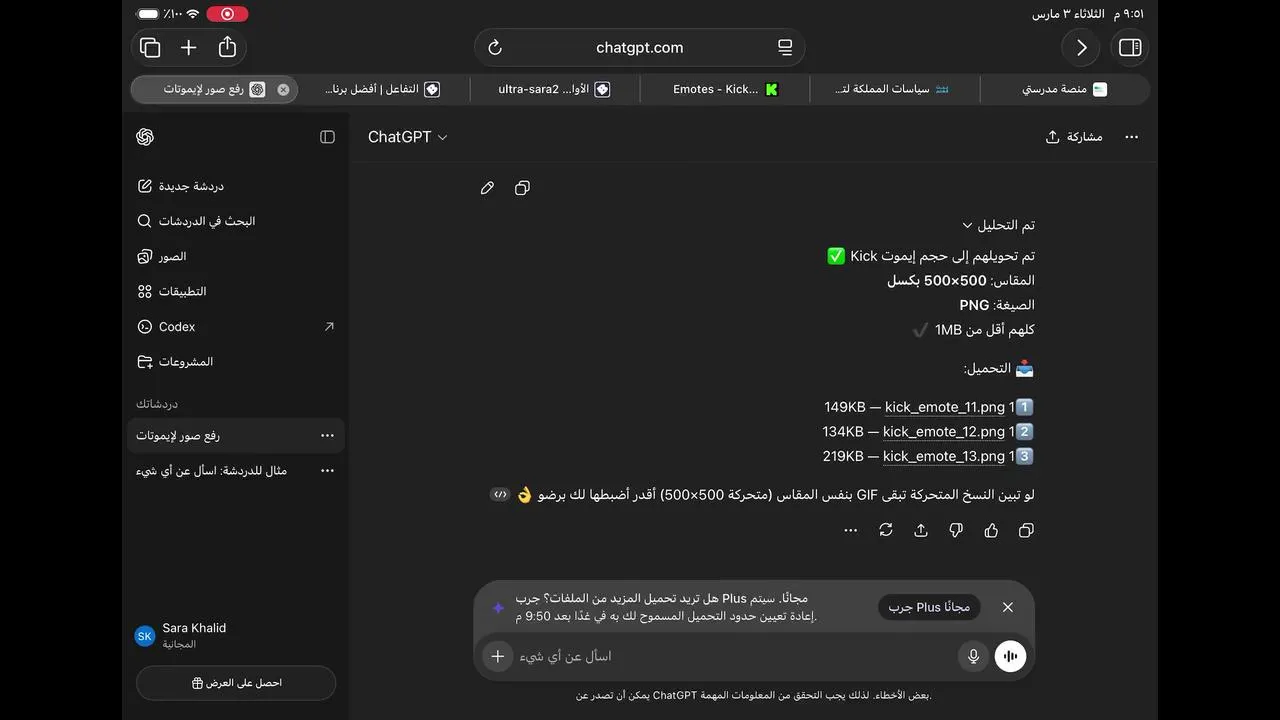
Task: Give the response a thumbs up
Action: pos(991,530)
